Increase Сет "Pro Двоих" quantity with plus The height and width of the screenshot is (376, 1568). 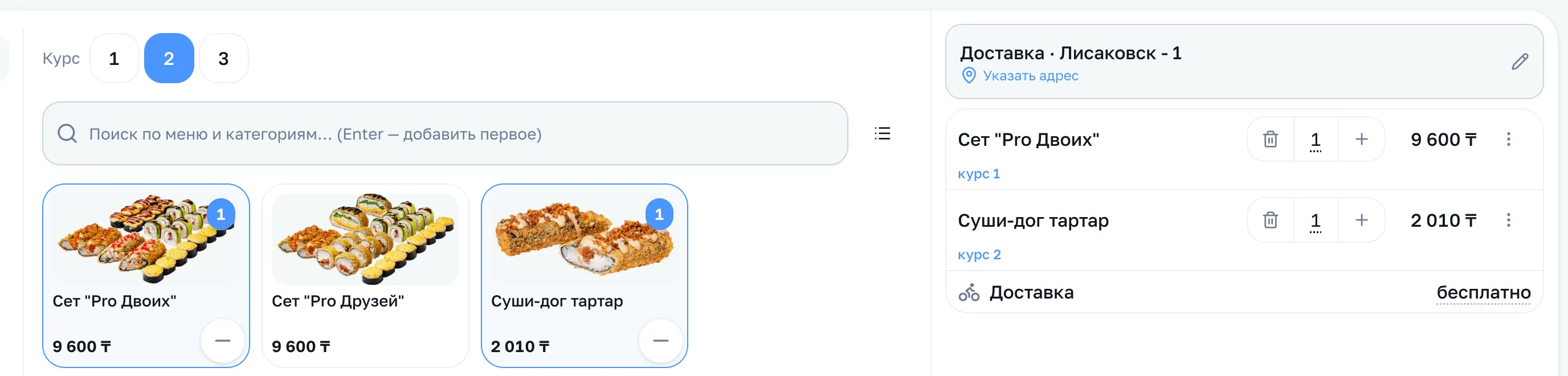pyautogui.click(x=1361, y=140)
